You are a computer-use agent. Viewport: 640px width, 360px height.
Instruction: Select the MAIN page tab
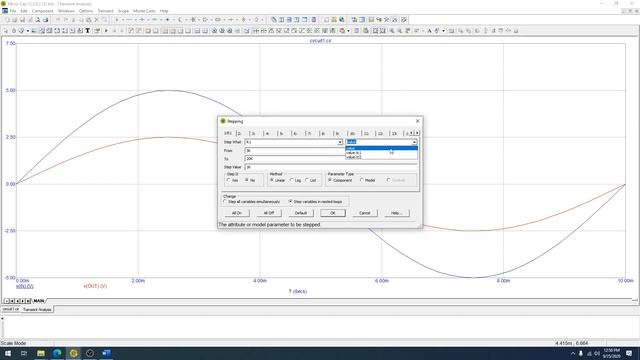(x=39, y=301)
